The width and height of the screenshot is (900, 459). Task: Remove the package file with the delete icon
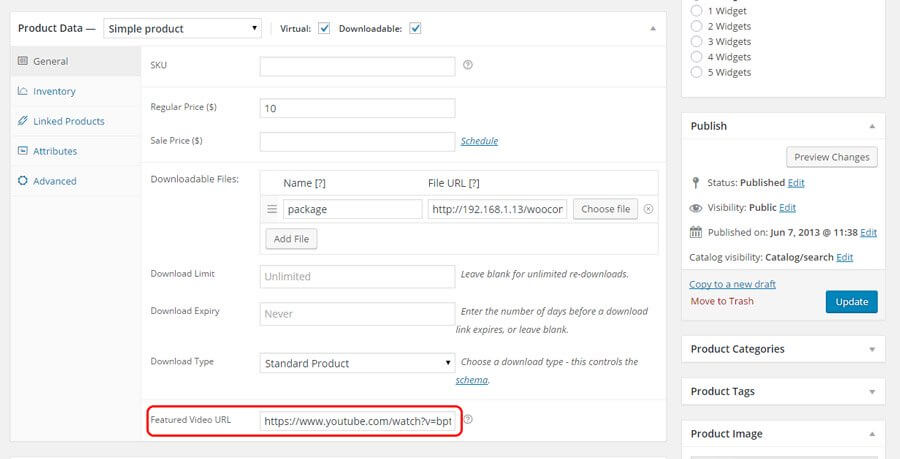tap(648, 209)
